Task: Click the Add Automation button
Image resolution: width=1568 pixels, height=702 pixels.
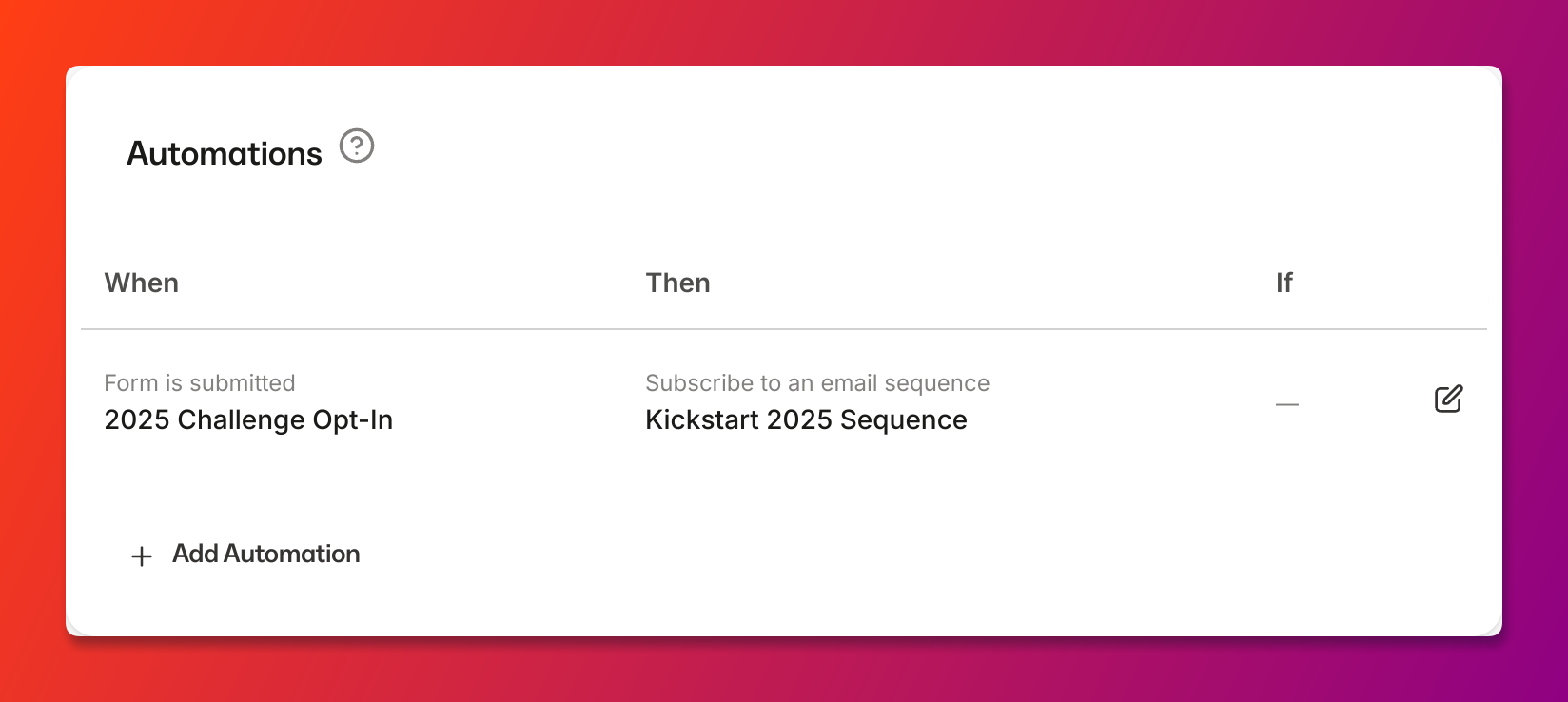Action: click(245, 555)
